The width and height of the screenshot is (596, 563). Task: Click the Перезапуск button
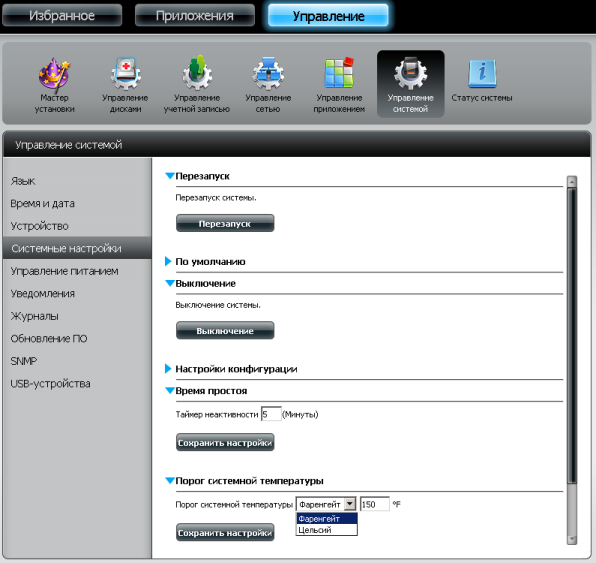point(225,223)
